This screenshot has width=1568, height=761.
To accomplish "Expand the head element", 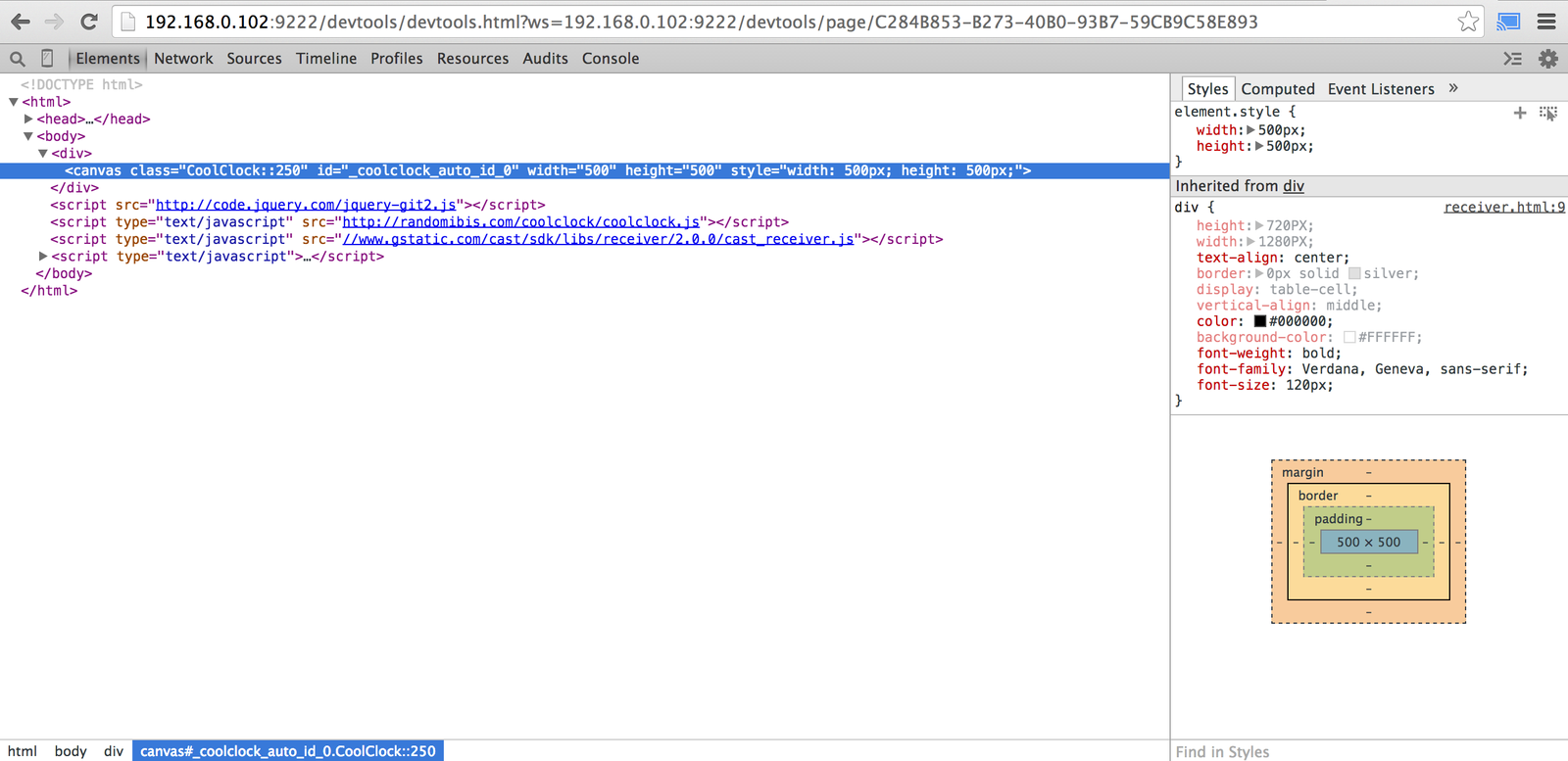I will point(28,119).
